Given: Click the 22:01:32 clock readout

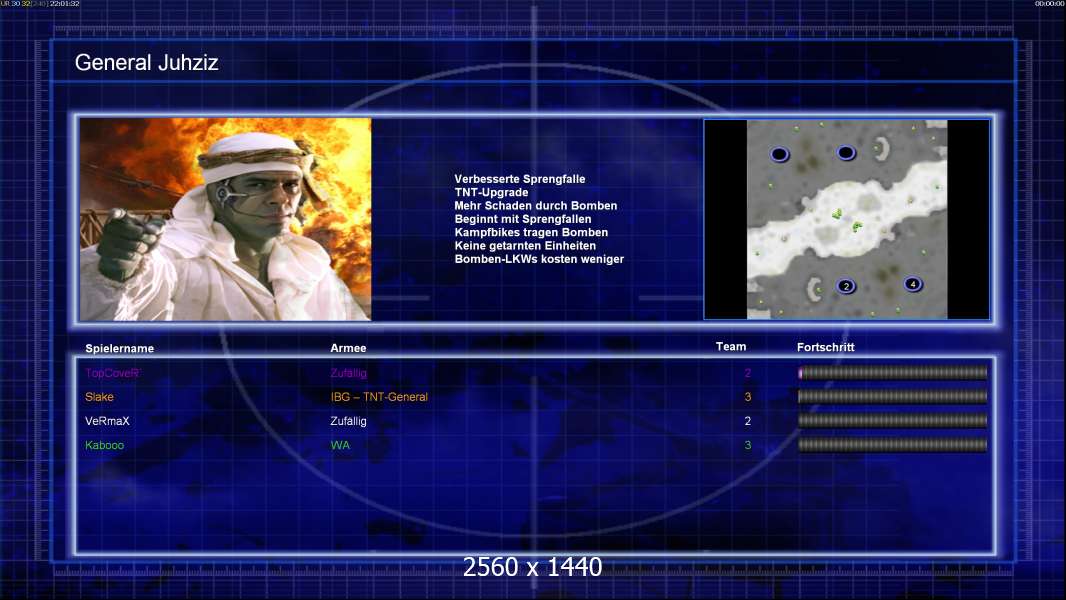Looking at the screenshot, I should pyautogui.click(x=64, y=4).
